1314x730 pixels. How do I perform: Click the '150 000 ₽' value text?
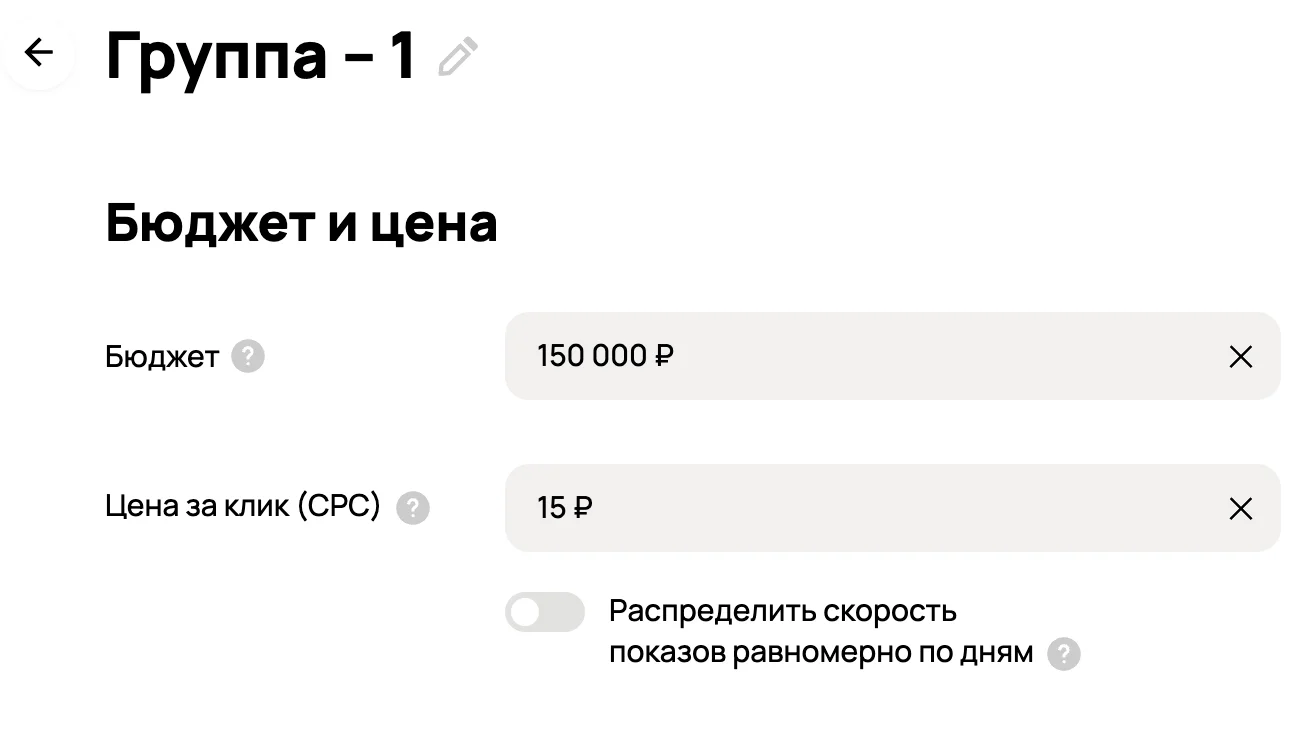605,356
